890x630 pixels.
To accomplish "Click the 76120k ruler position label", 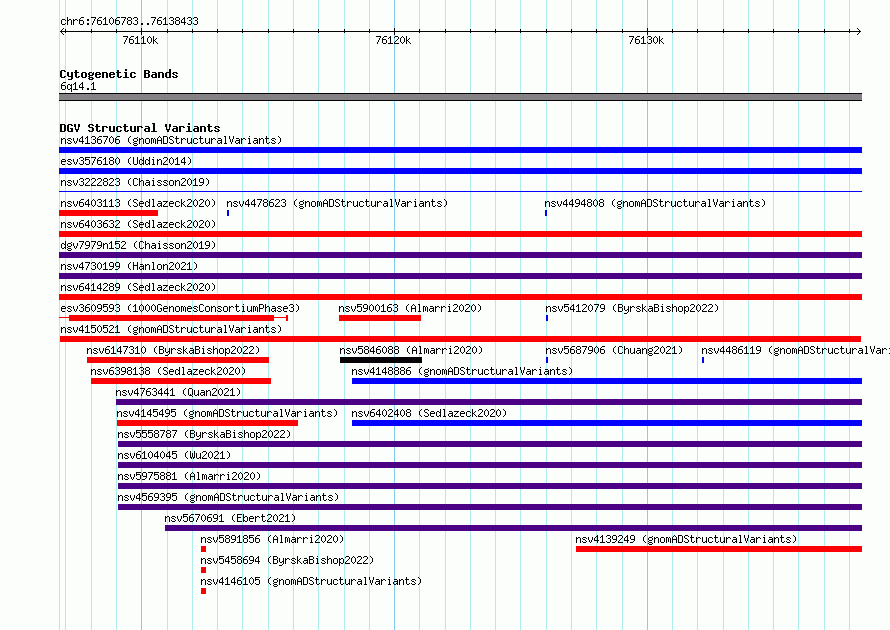I will 393,41.
